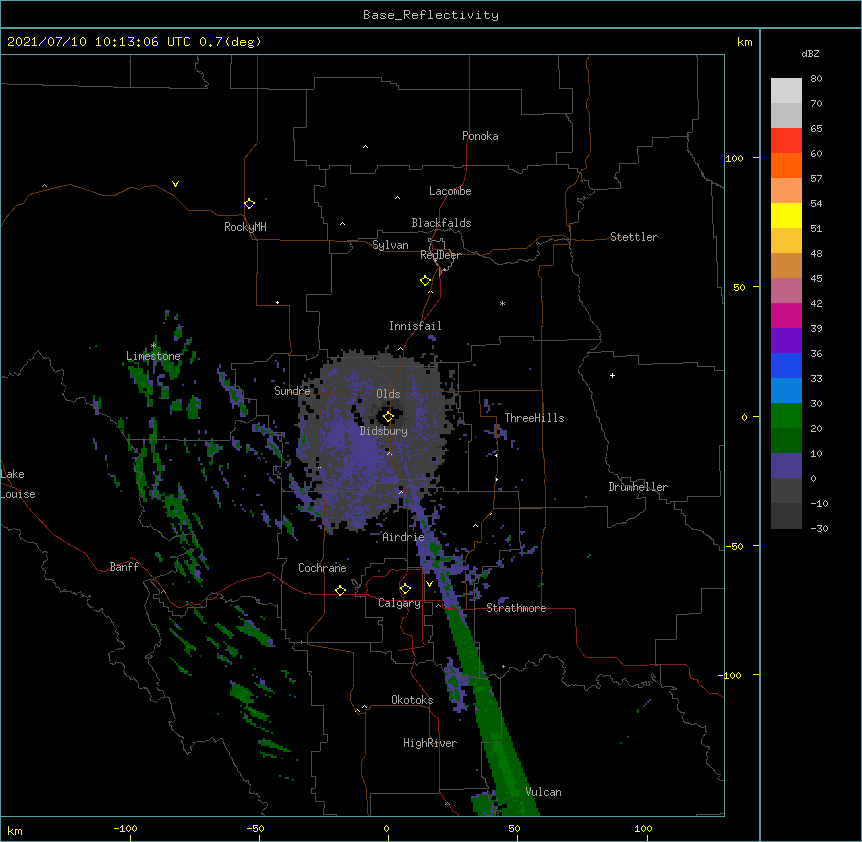Image resolution: width=862 pixels, height=842 pixels.
Task: Click the yellow diamond marker below Cochrane
Action: click(x=340, y=590)
